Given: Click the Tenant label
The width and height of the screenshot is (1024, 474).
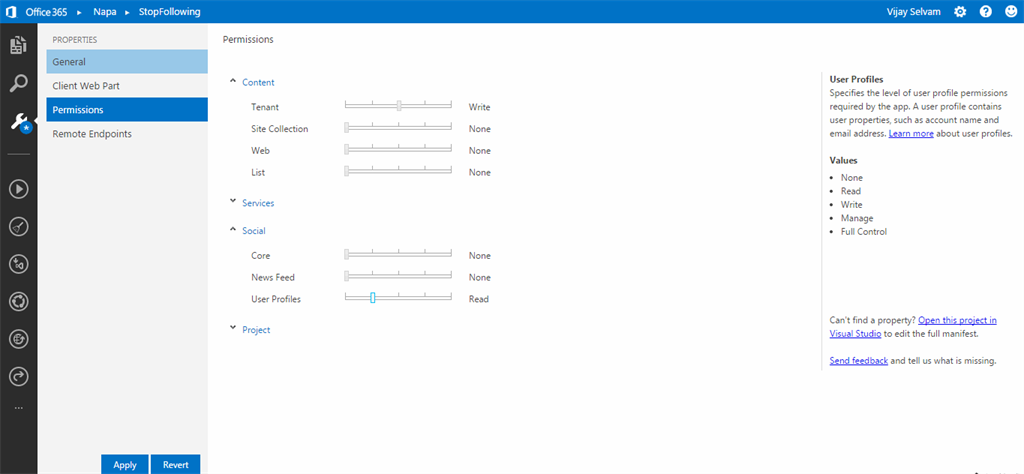Looking at the screenshot, I should (264, 107).
